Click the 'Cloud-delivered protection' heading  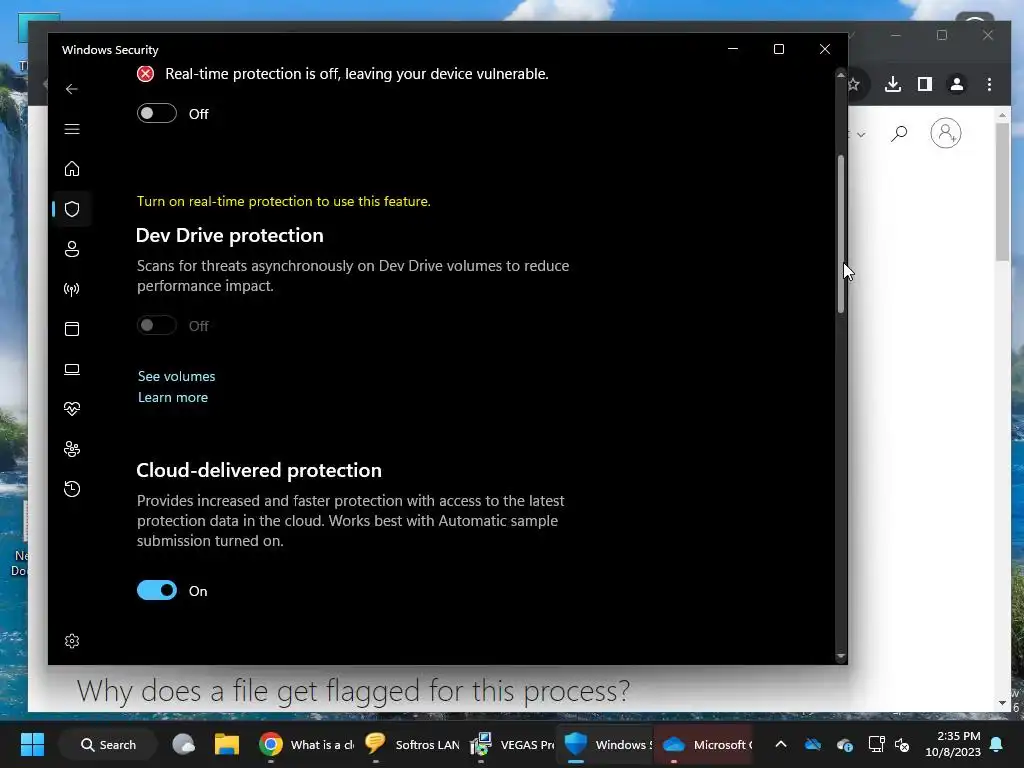click(x=259, y=470)
